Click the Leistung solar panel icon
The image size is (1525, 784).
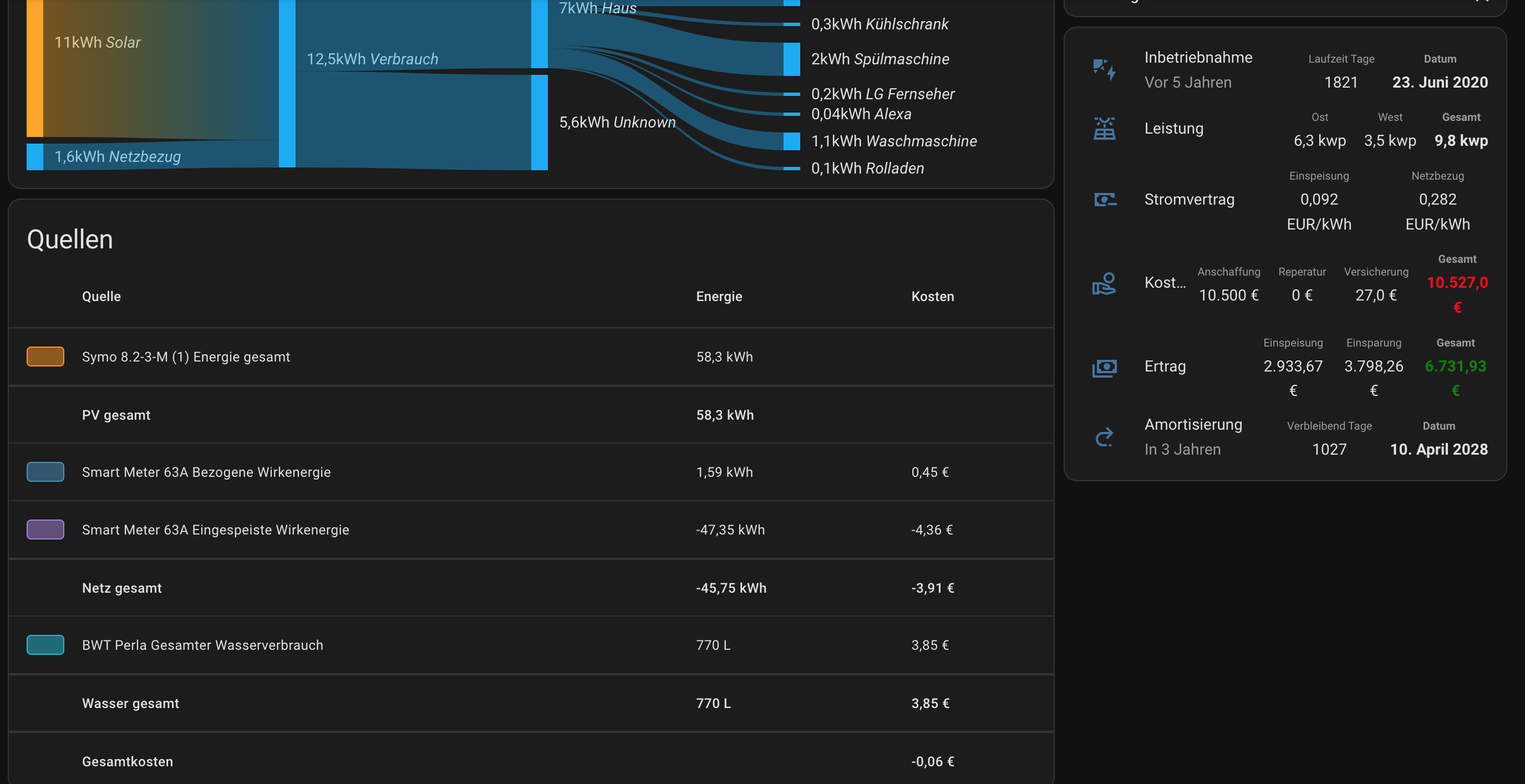click(1104, 129)
